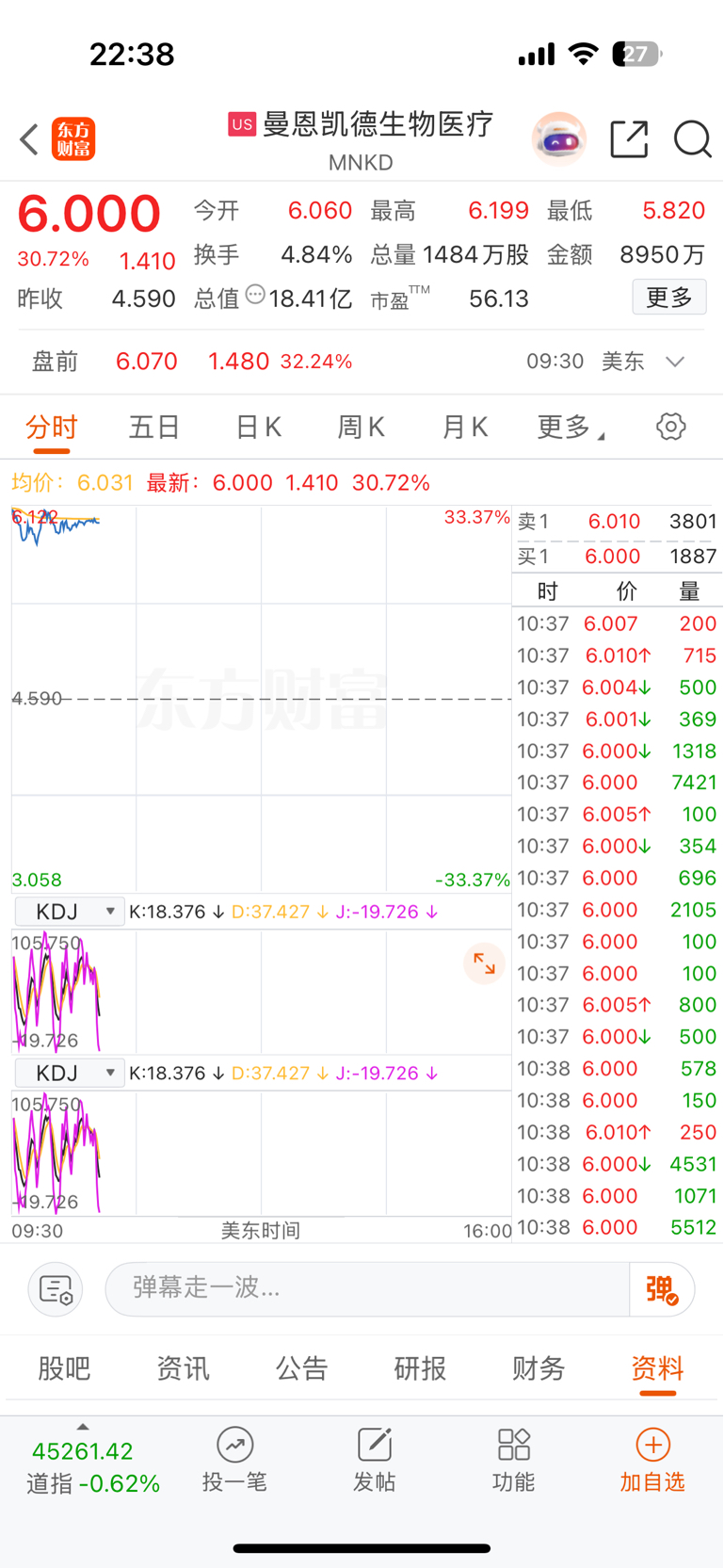Open the 公告 tab
Viewport: 724px width, 1568px height.
pos(301,1368)
